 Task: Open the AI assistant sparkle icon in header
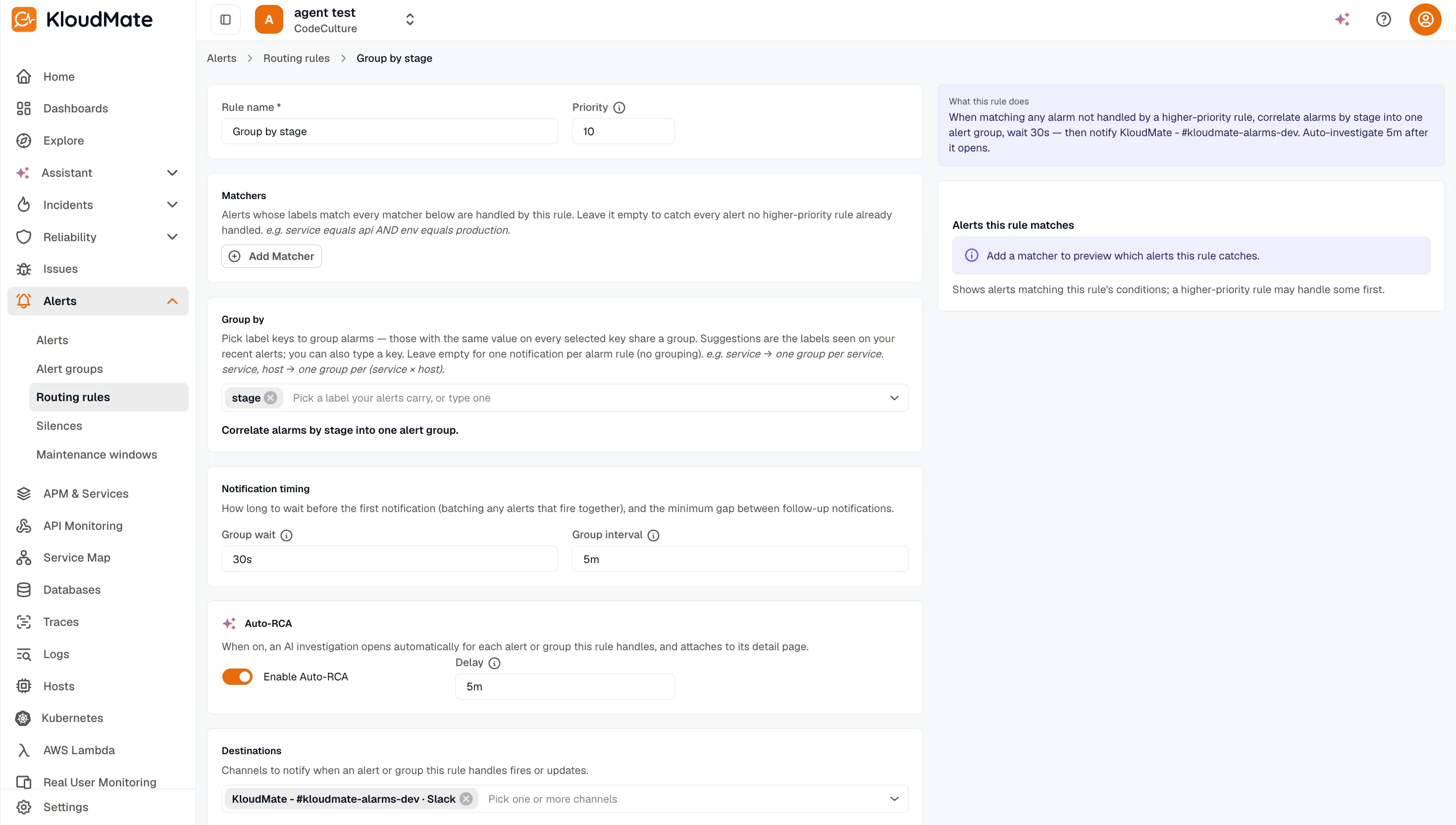click(1342, 19)
